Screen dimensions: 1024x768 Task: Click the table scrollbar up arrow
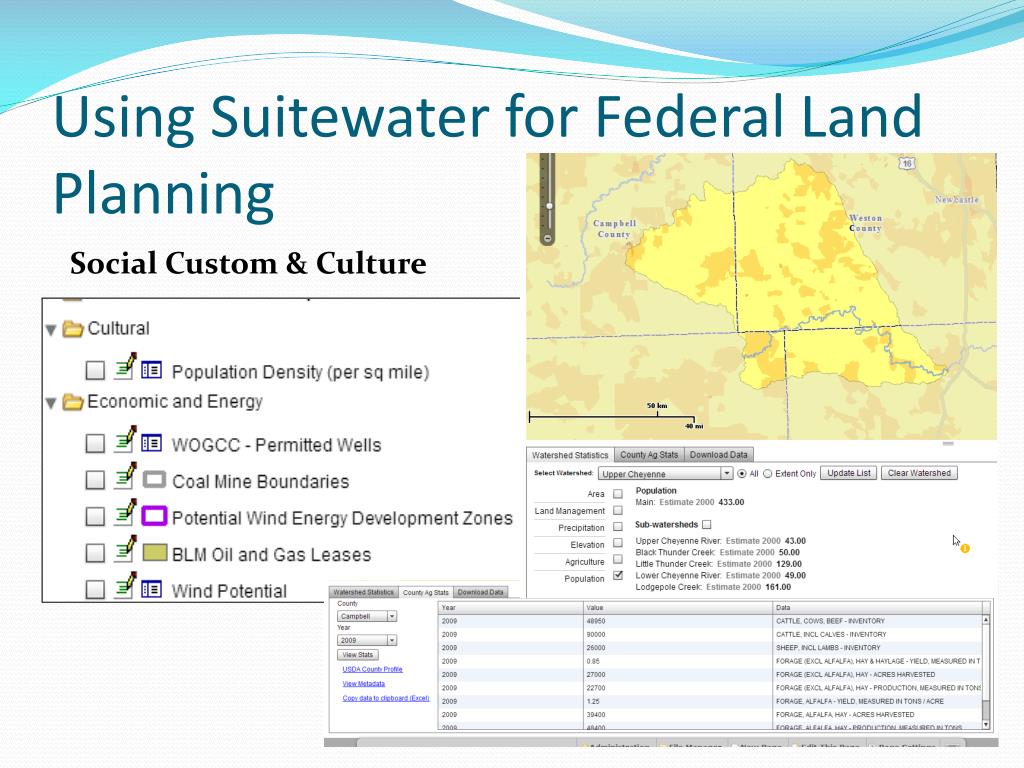986,619
